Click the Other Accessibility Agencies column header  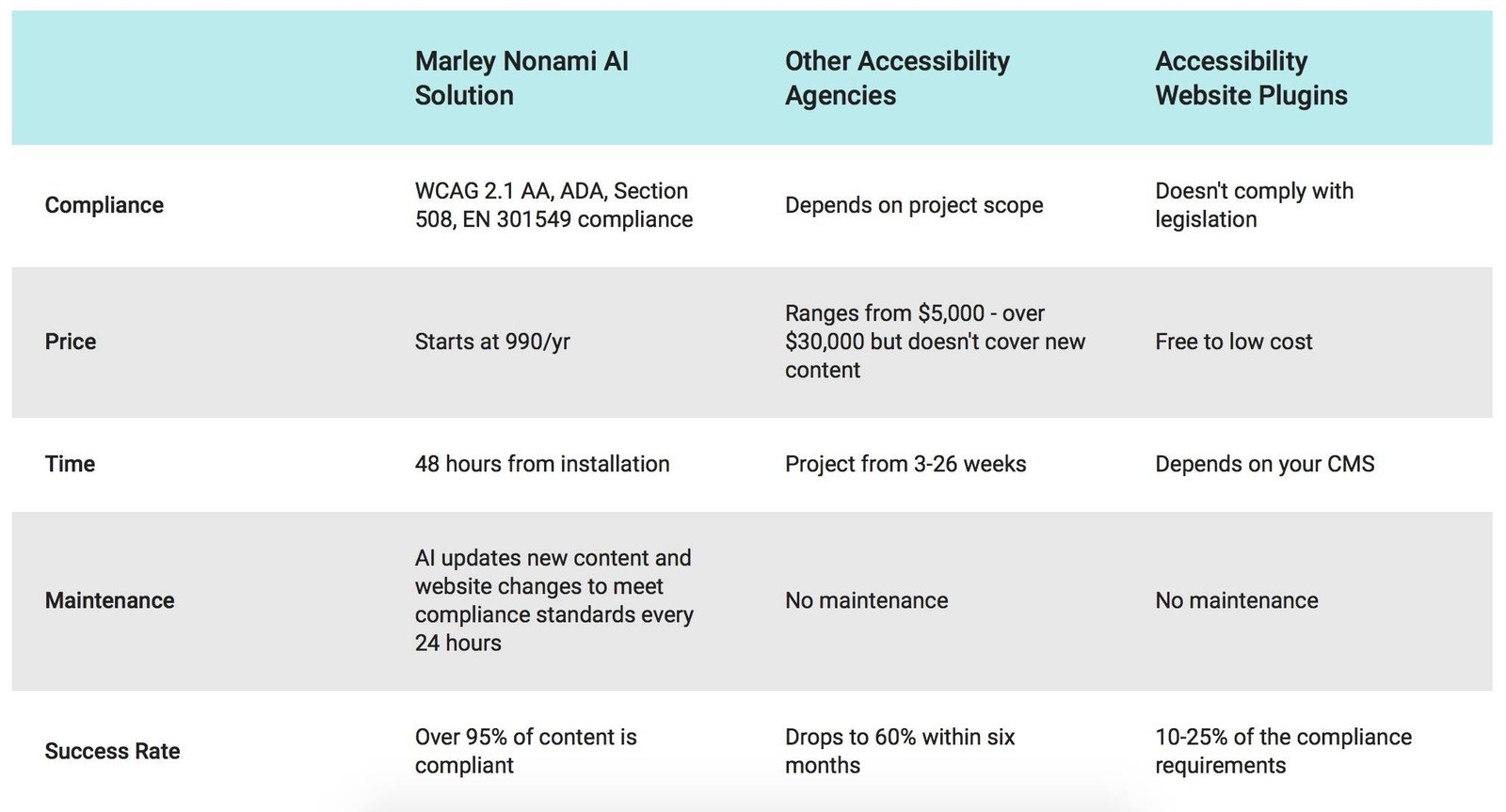[897, 78]
